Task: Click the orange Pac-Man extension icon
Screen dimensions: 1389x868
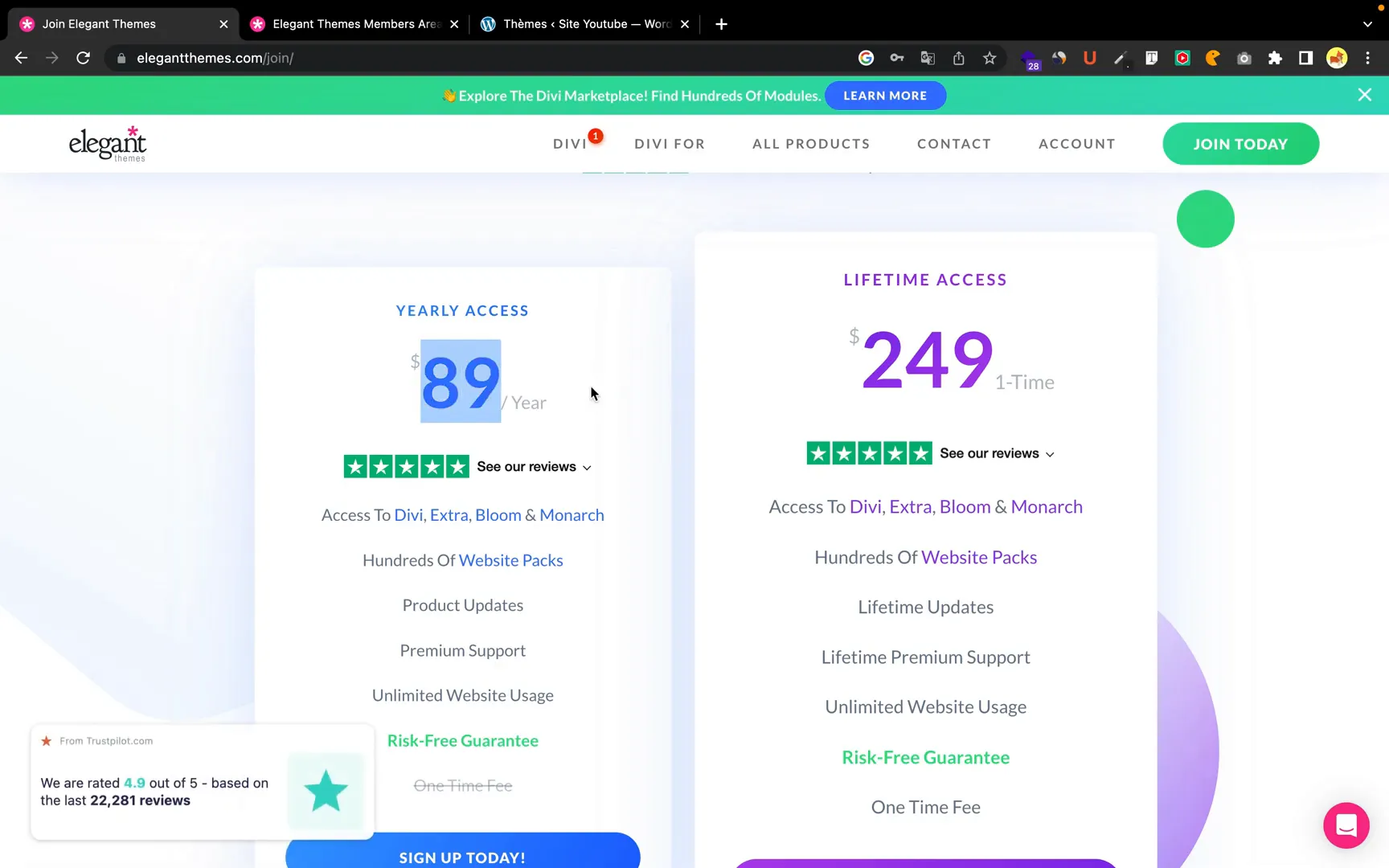Action: click(1213, 58)
